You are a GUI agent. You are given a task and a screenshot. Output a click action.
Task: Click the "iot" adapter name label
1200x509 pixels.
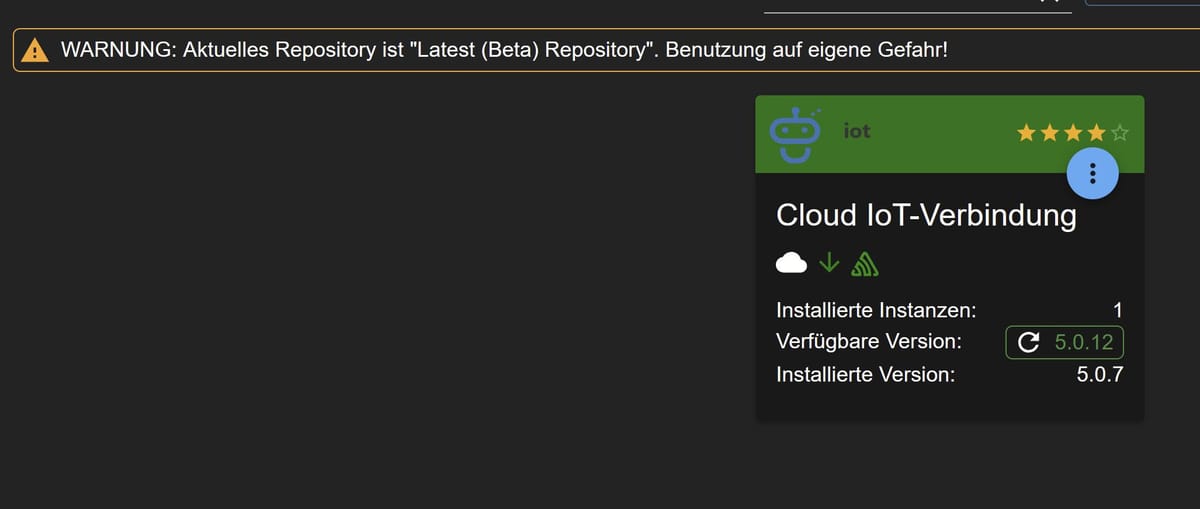(857, 131)
